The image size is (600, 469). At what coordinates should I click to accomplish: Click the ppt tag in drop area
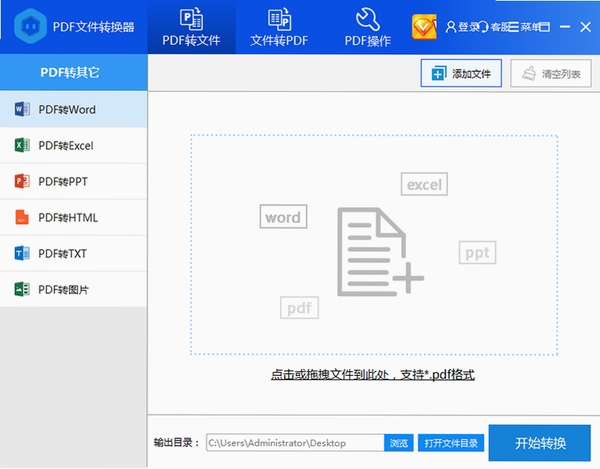pyautogui.click(x=477, y=252)
